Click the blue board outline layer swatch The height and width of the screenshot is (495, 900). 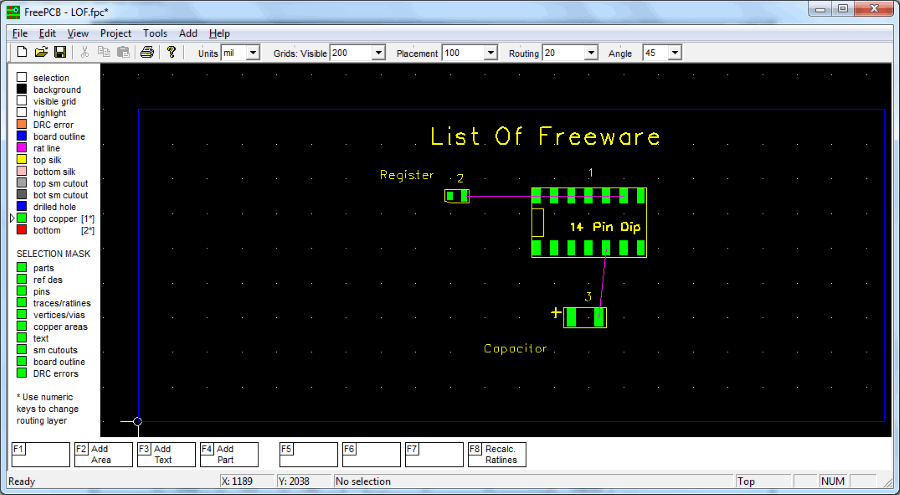point(22,136)
